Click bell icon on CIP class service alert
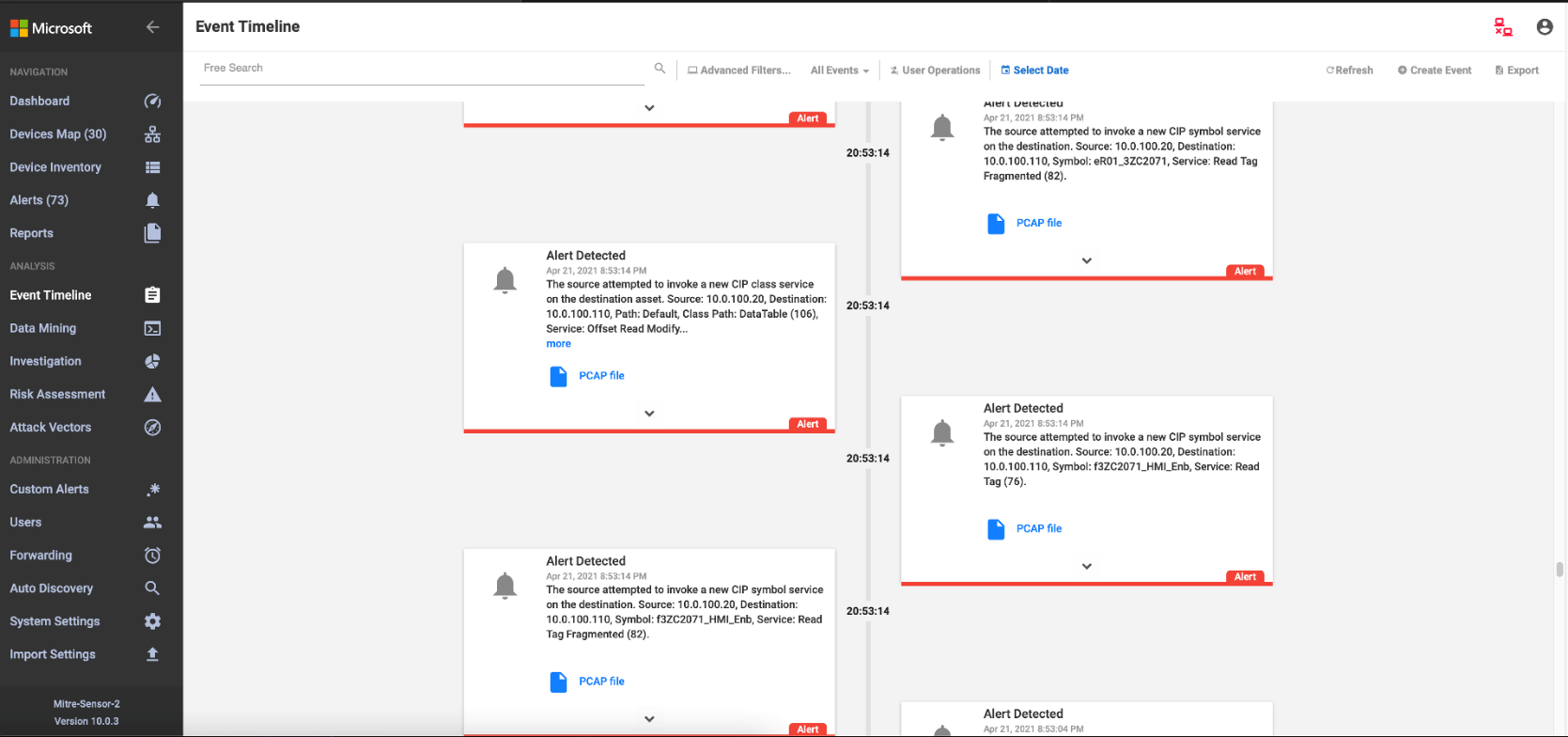 click(x=505, y=280)
